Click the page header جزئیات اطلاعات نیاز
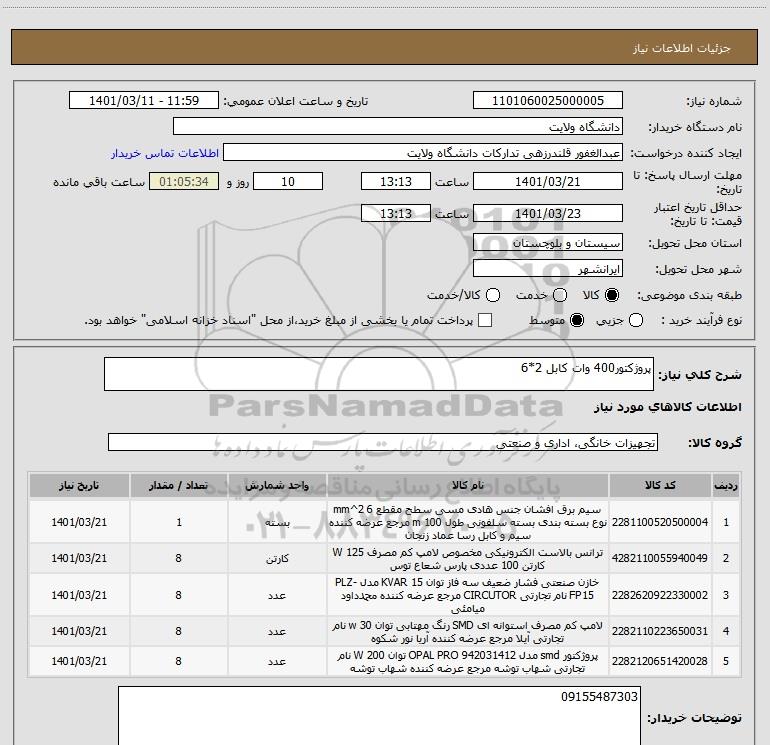770x745 pixels. [681, 48]
